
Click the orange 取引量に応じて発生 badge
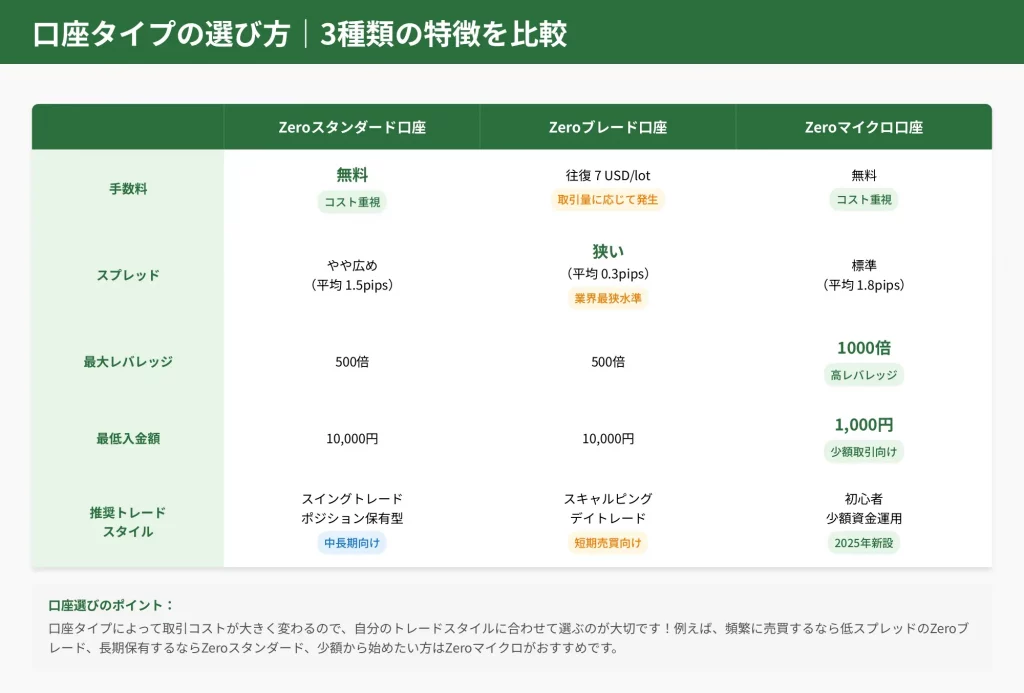coord(608,200)
